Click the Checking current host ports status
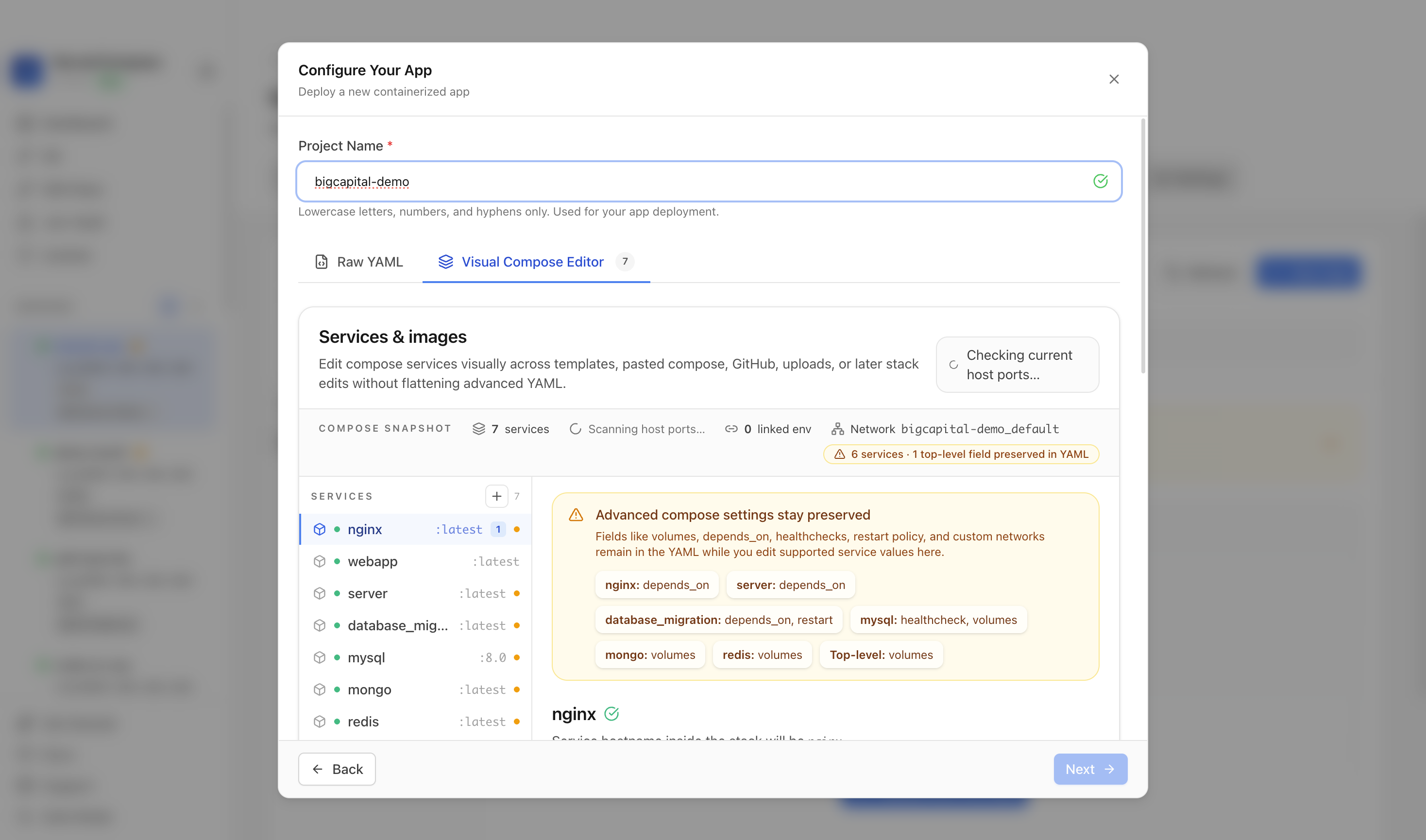The image size is (1426, 840). click(x=1017, y=365)
